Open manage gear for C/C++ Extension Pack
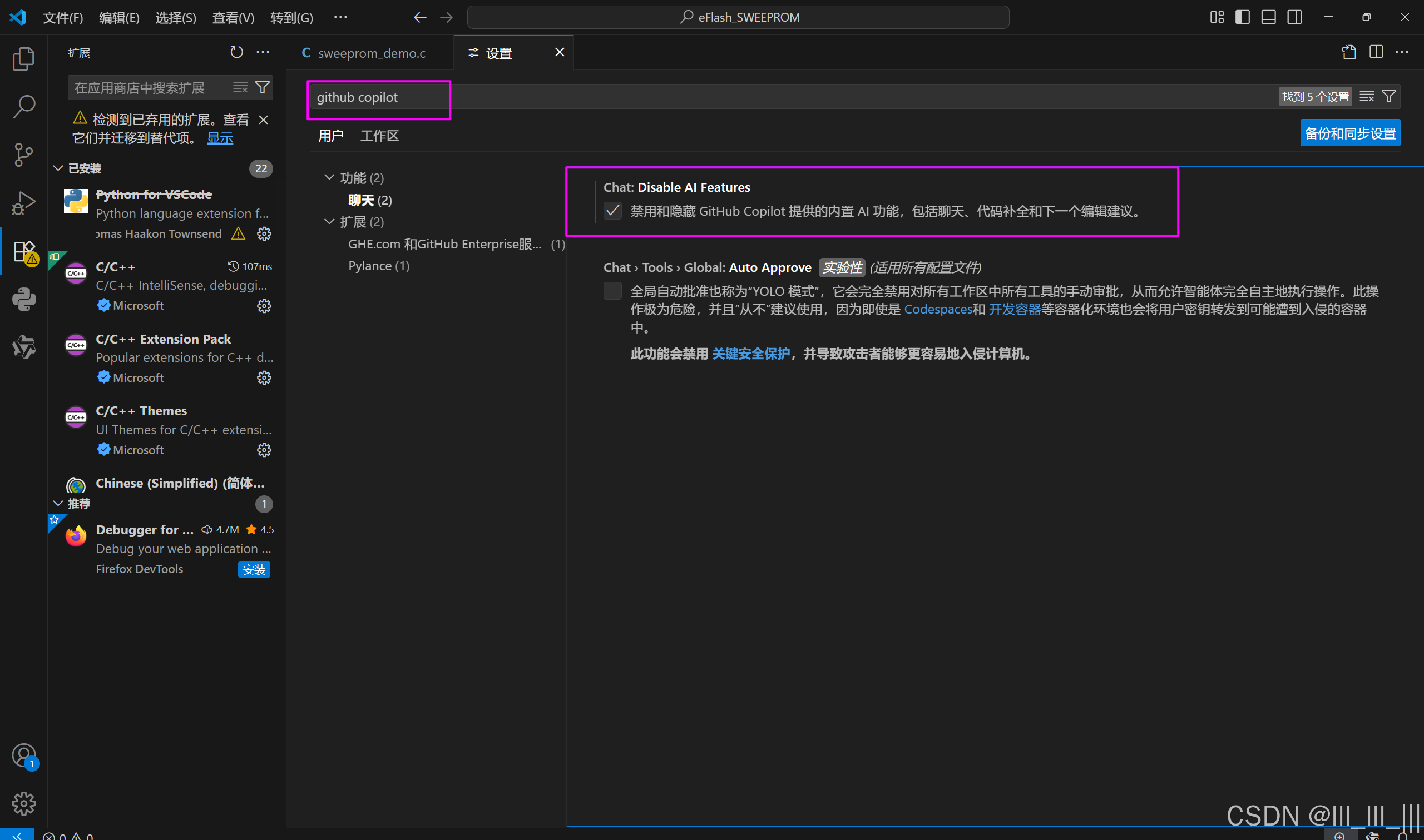 point(264,377)
